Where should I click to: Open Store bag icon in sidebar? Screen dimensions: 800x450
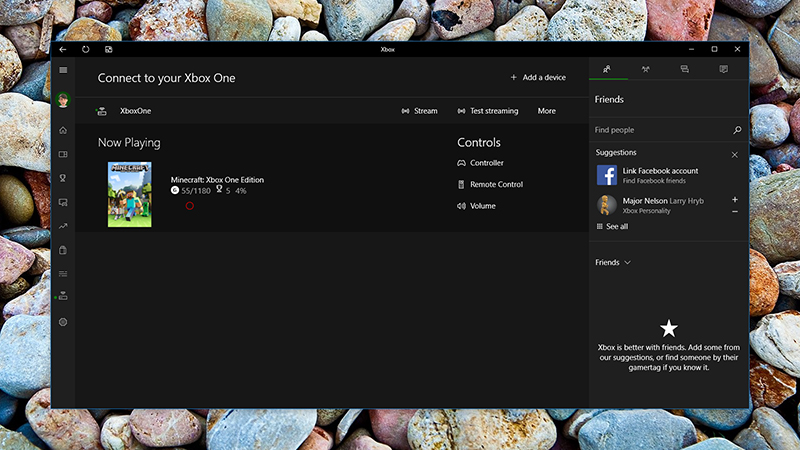pos(63,250)
